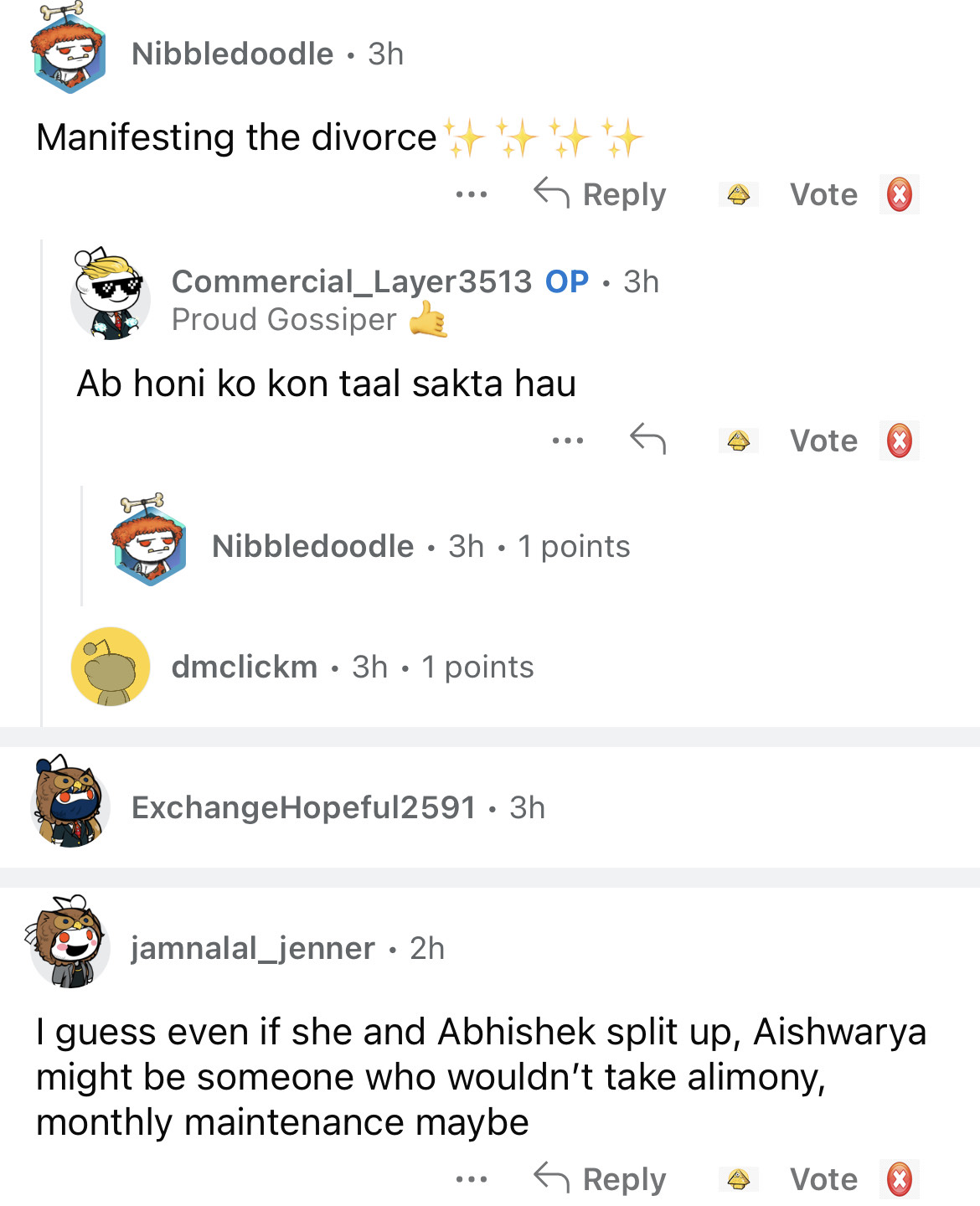
Task: Expand the collapsed nested Nibbledoodle reply
Action: 420,547
